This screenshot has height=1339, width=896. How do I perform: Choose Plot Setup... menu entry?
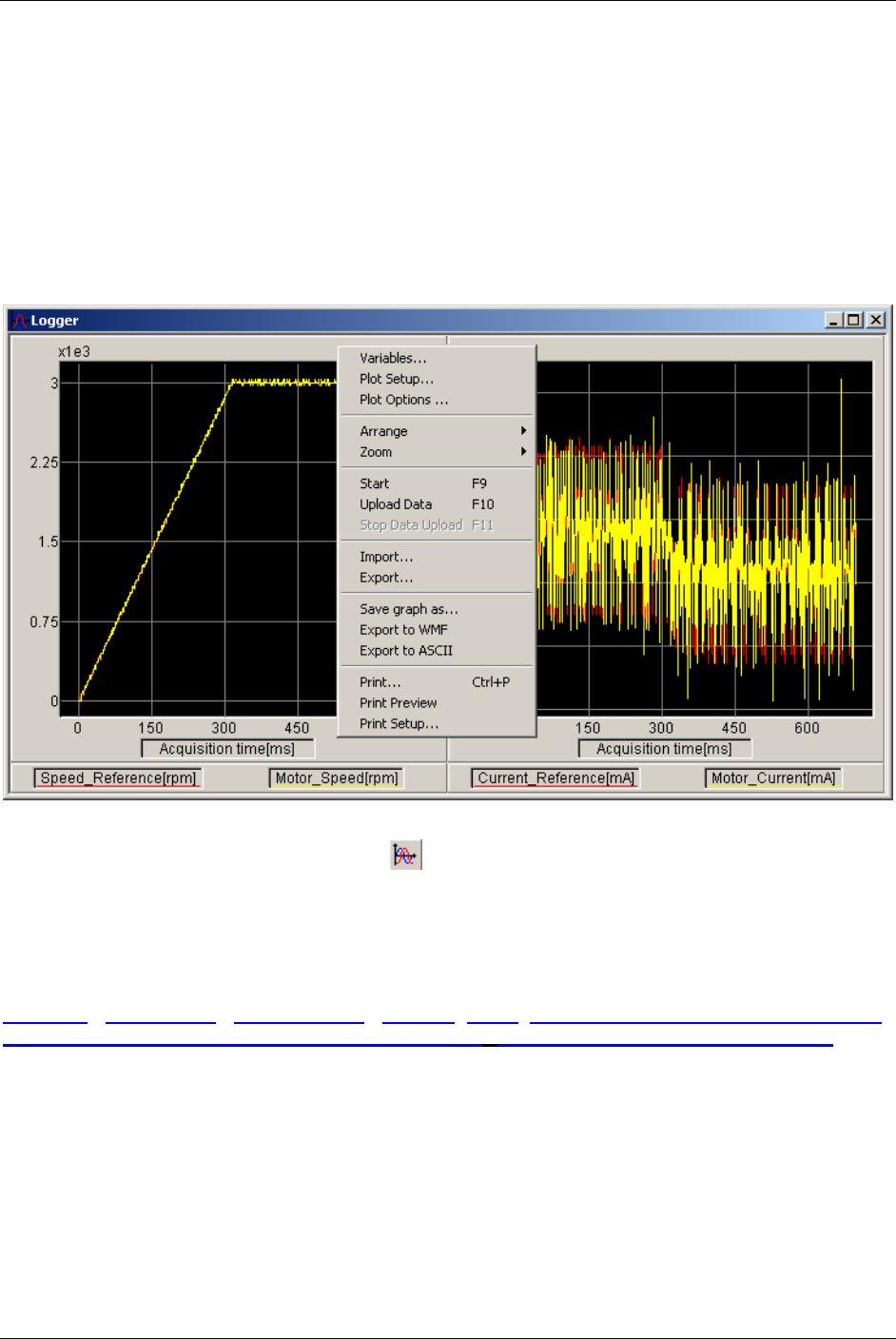396,379
